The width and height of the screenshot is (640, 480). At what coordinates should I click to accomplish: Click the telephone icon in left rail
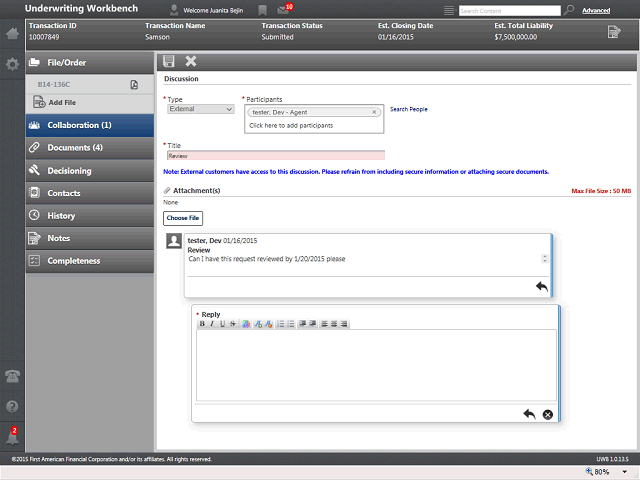[x=12, y=376]
